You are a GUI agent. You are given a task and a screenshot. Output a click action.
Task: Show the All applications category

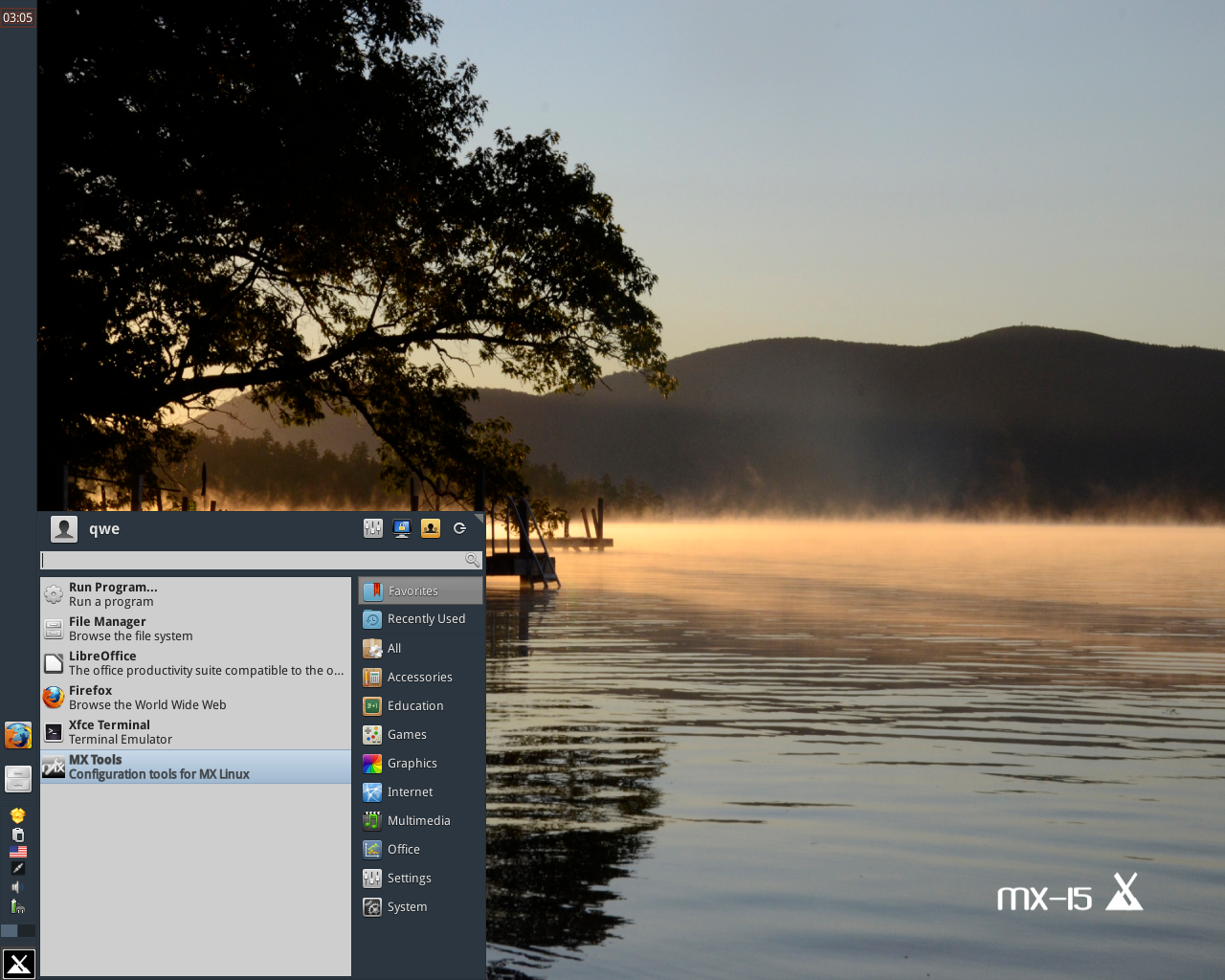(x=421, y=648)
